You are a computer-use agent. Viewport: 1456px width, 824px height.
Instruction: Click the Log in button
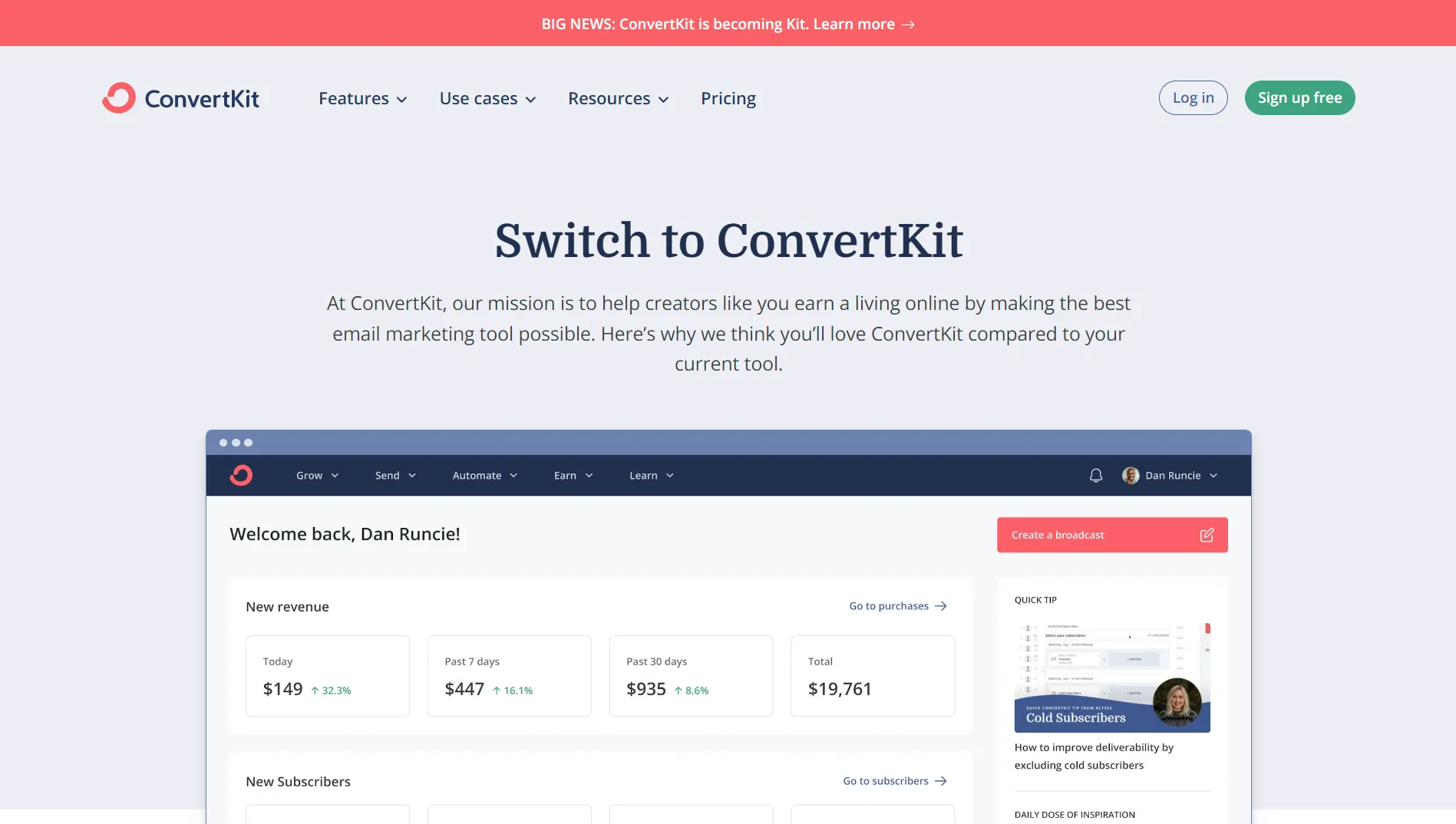(x=1193, y=98)
